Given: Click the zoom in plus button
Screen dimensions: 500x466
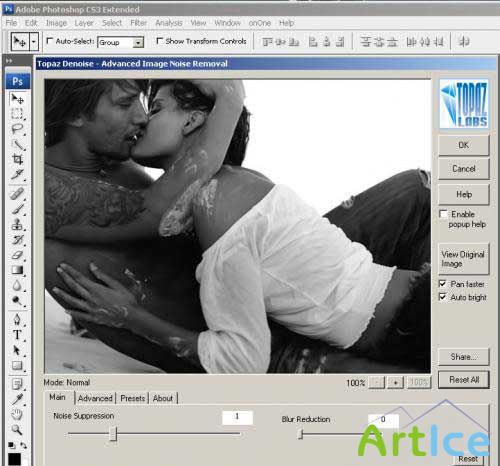Looking at the screenshot, I should pyautogui.click(x=395, y=382).
